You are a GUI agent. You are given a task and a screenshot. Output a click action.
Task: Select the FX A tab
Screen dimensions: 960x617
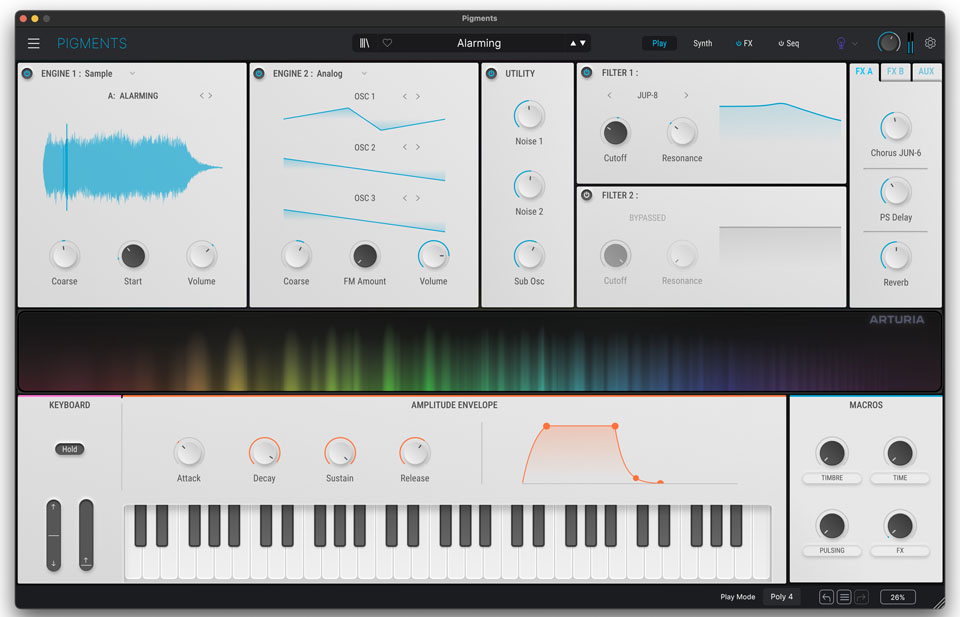[864, 72]
